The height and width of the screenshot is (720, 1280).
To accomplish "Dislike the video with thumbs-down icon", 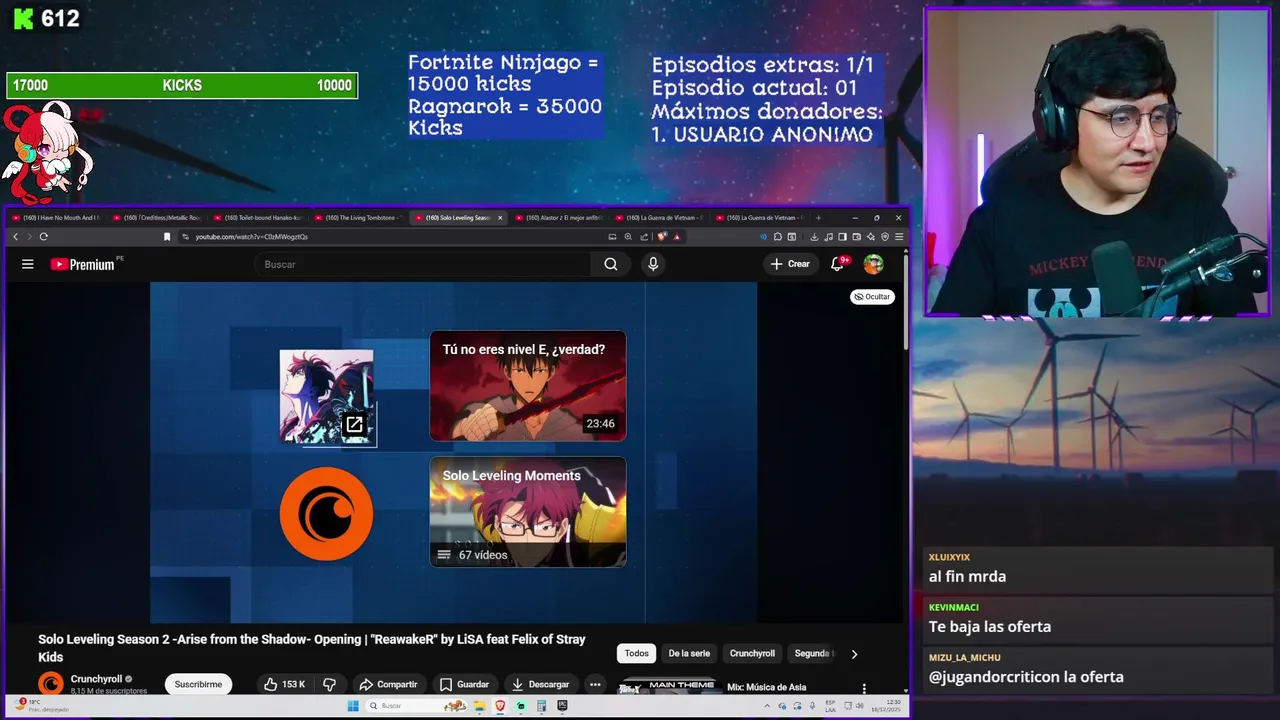I will pyautogui.click(x=329, y=684).
